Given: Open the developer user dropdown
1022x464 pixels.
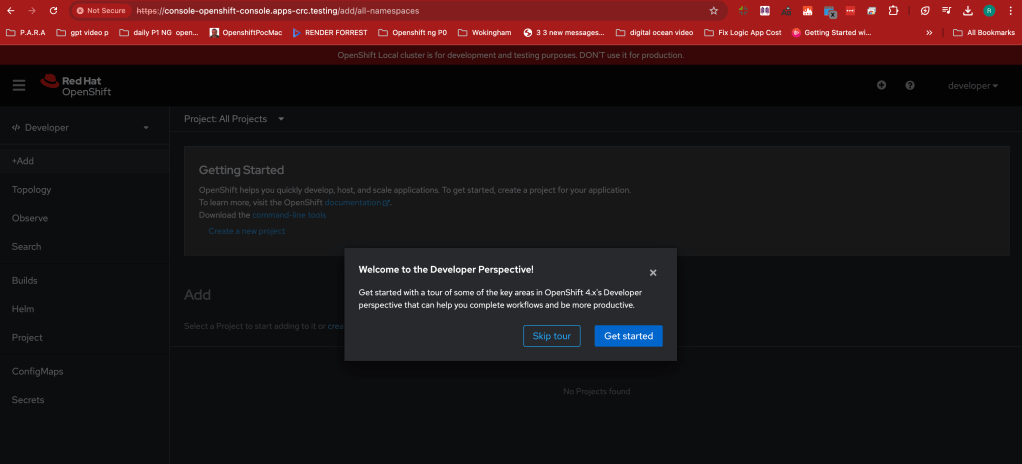Looking at the screenshot, I should coord(972,85).
